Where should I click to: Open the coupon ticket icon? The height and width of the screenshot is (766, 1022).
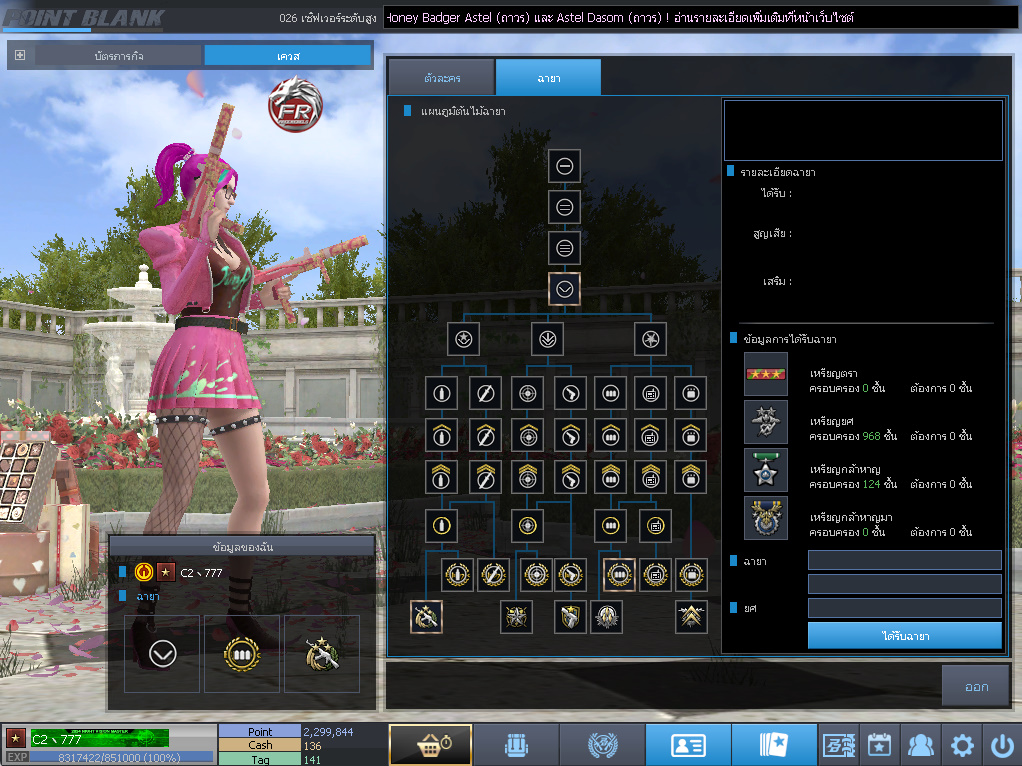coord(838,745)
